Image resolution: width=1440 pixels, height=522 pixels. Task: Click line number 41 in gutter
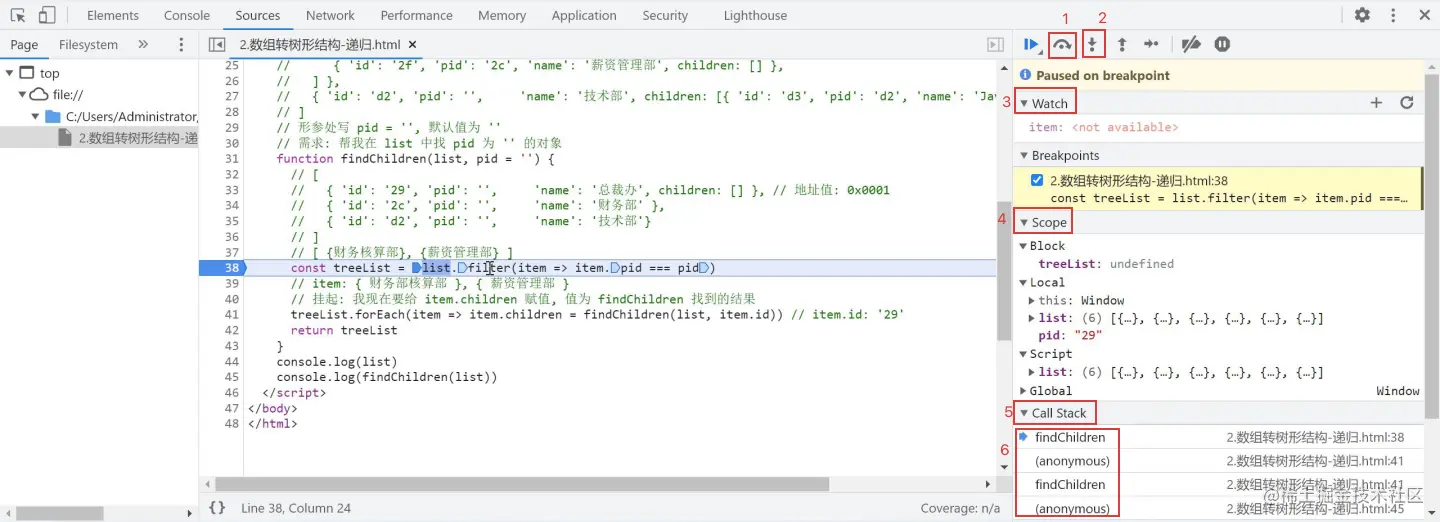click(232, 315)
